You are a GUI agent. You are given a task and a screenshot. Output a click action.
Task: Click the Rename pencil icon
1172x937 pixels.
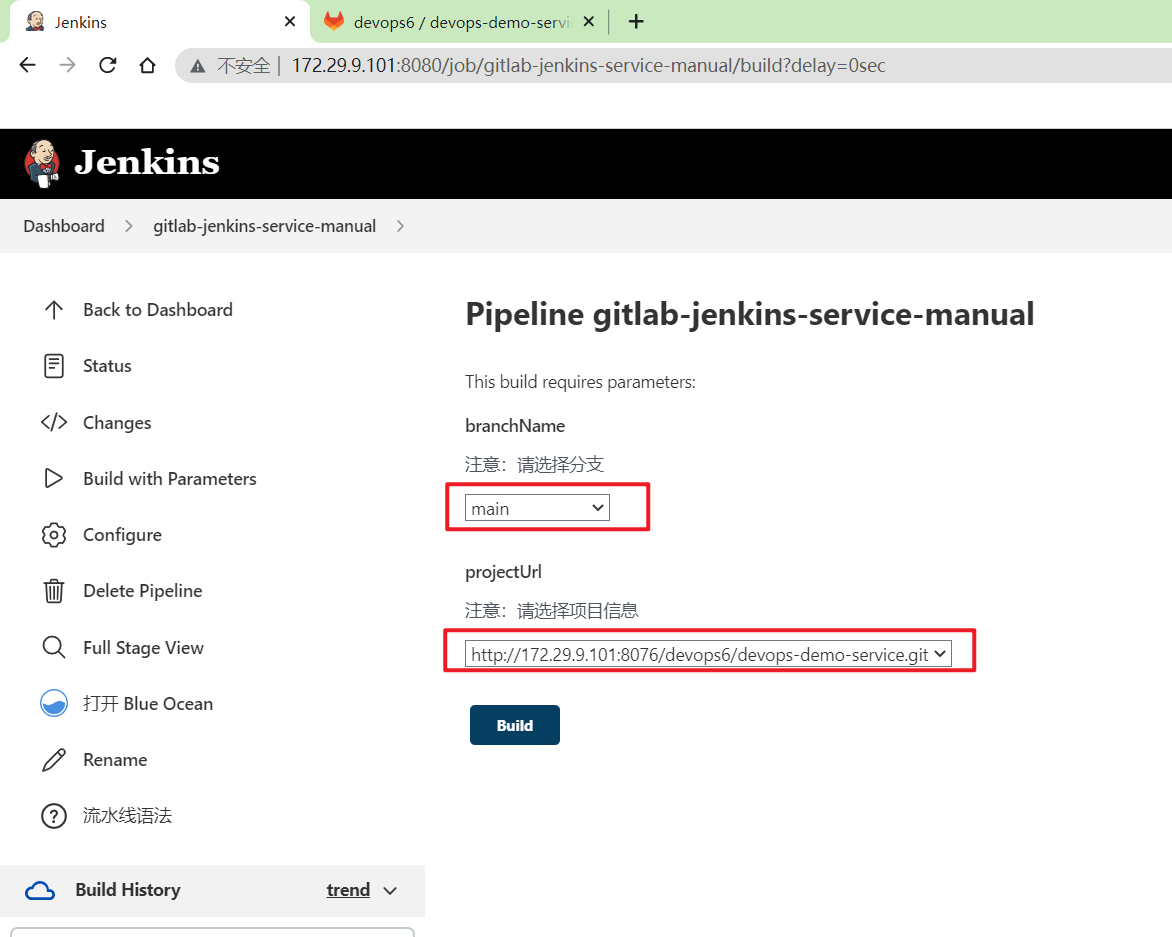54,760
